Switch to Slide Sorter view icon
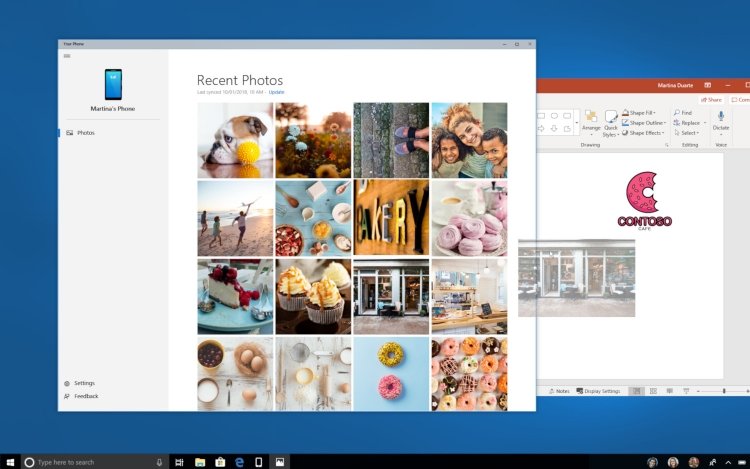The image size is (750, 469). 653,391
